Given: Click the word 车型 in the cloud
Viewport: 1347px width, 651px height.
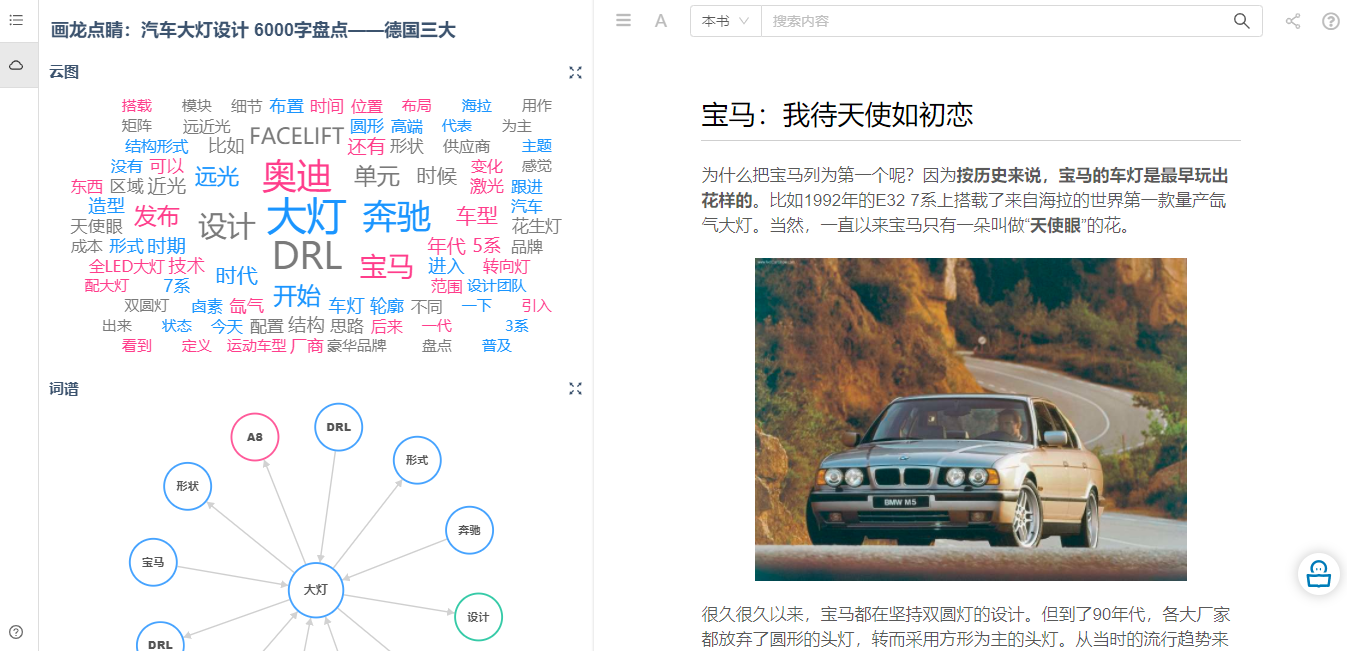Looking at the screenshot, I should 476,216.
